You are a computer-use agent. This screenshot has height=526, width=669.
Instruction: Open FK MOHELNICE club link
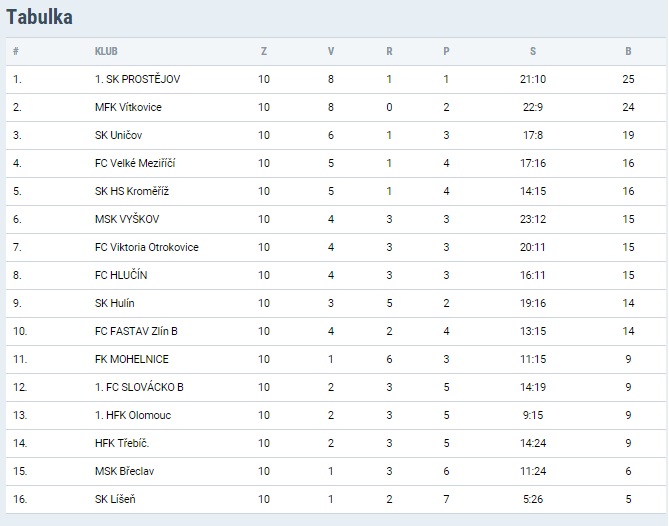pos(129,359)
